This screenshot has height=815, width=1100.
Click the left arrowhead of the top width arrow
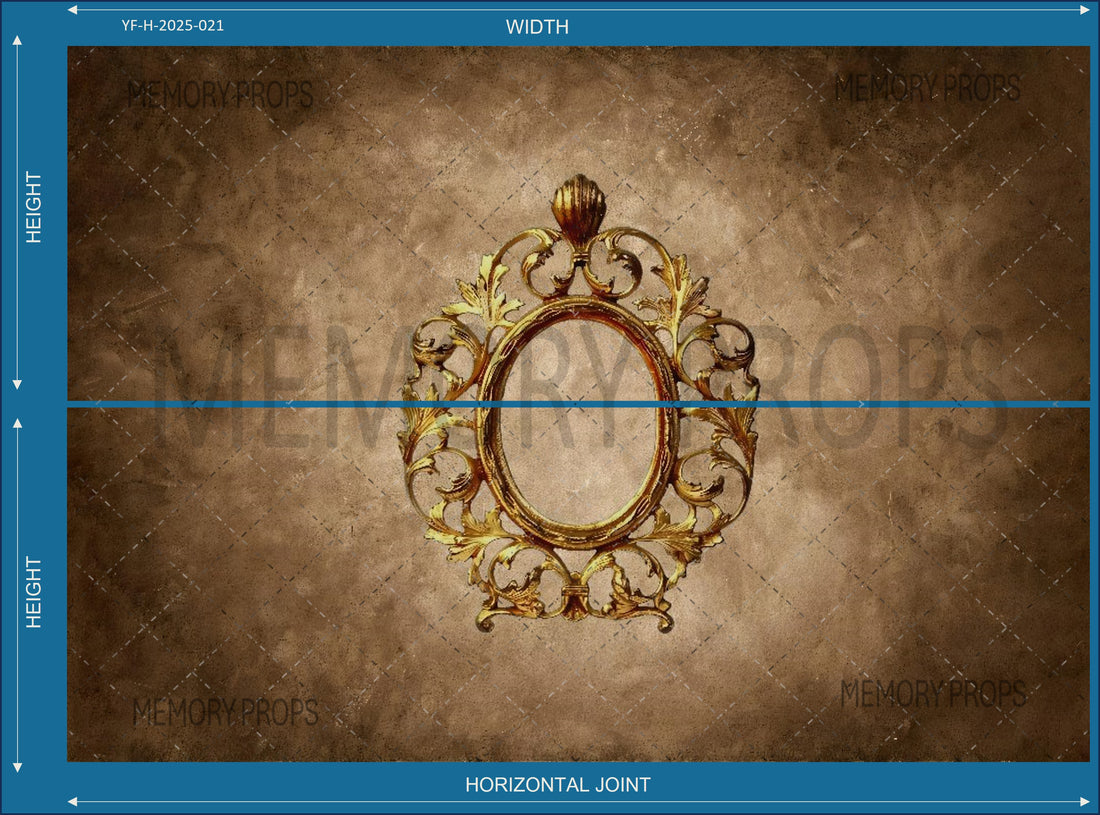tap(72, 10)
